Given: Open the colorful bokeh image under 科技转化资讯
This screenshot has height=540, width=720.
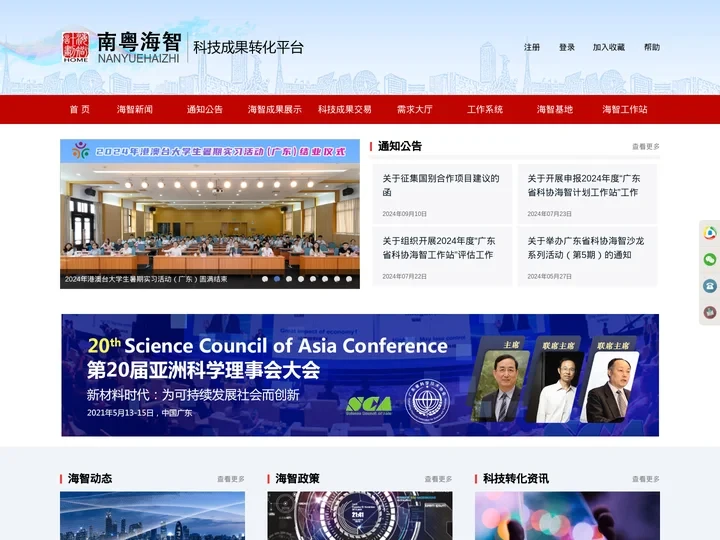Looking at the screenshot, I should (568, 516).
